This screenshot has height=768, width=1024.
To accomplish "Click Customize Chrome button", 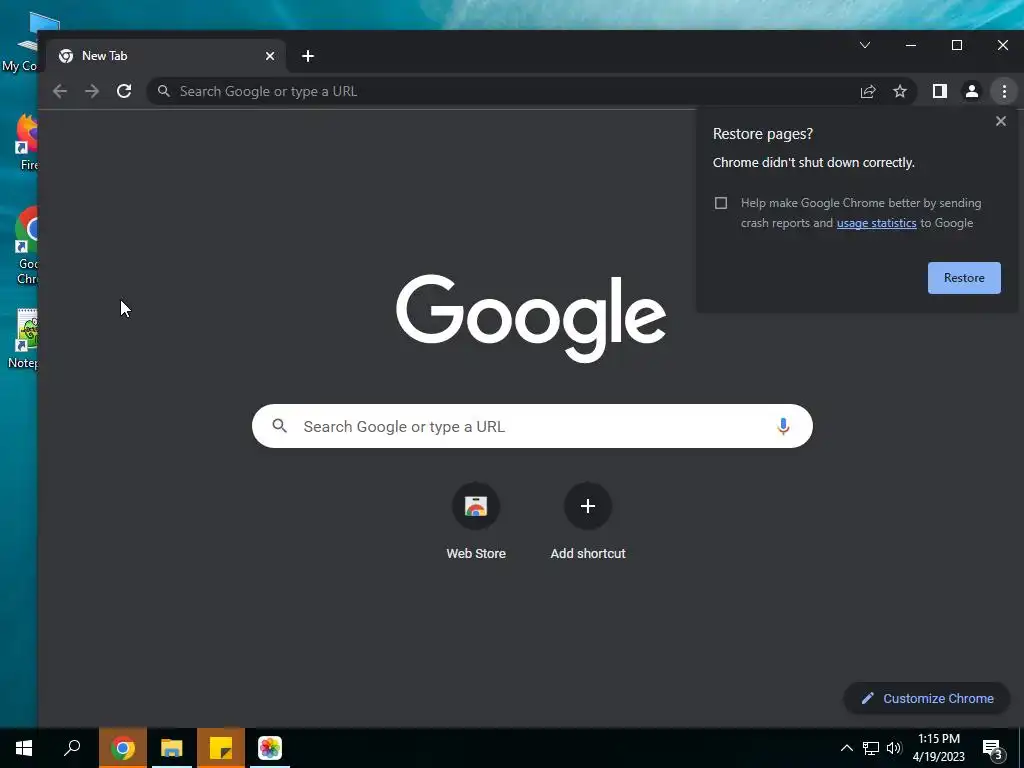I will pos(927,699).
